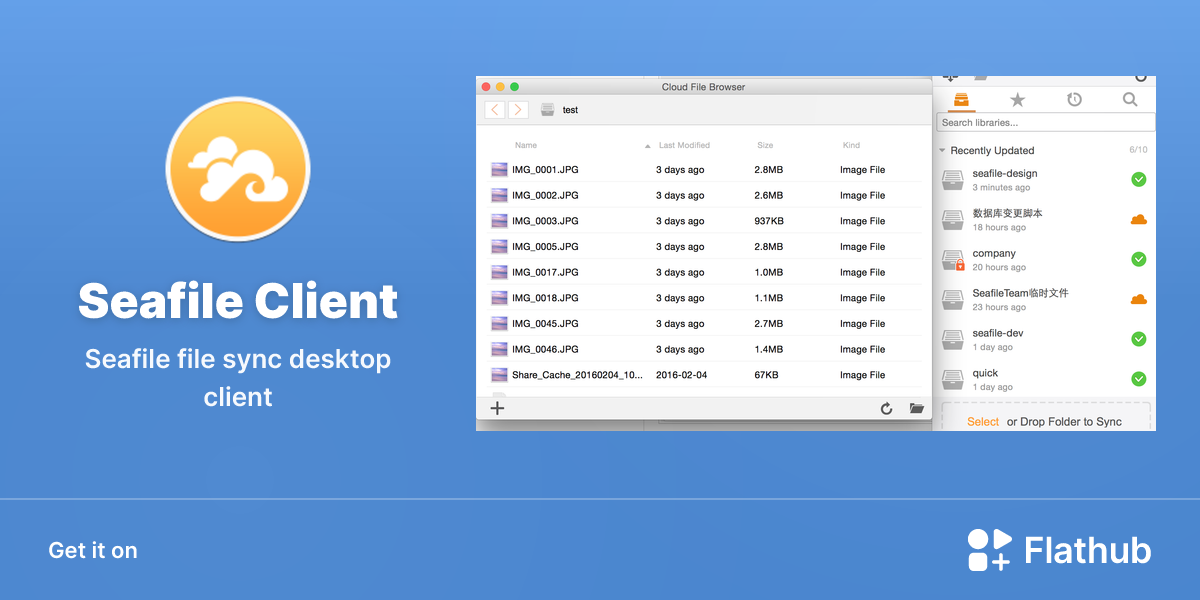Select the seafile-dev library name
This screenshot has height=600, width=1200.
(998, 333)
